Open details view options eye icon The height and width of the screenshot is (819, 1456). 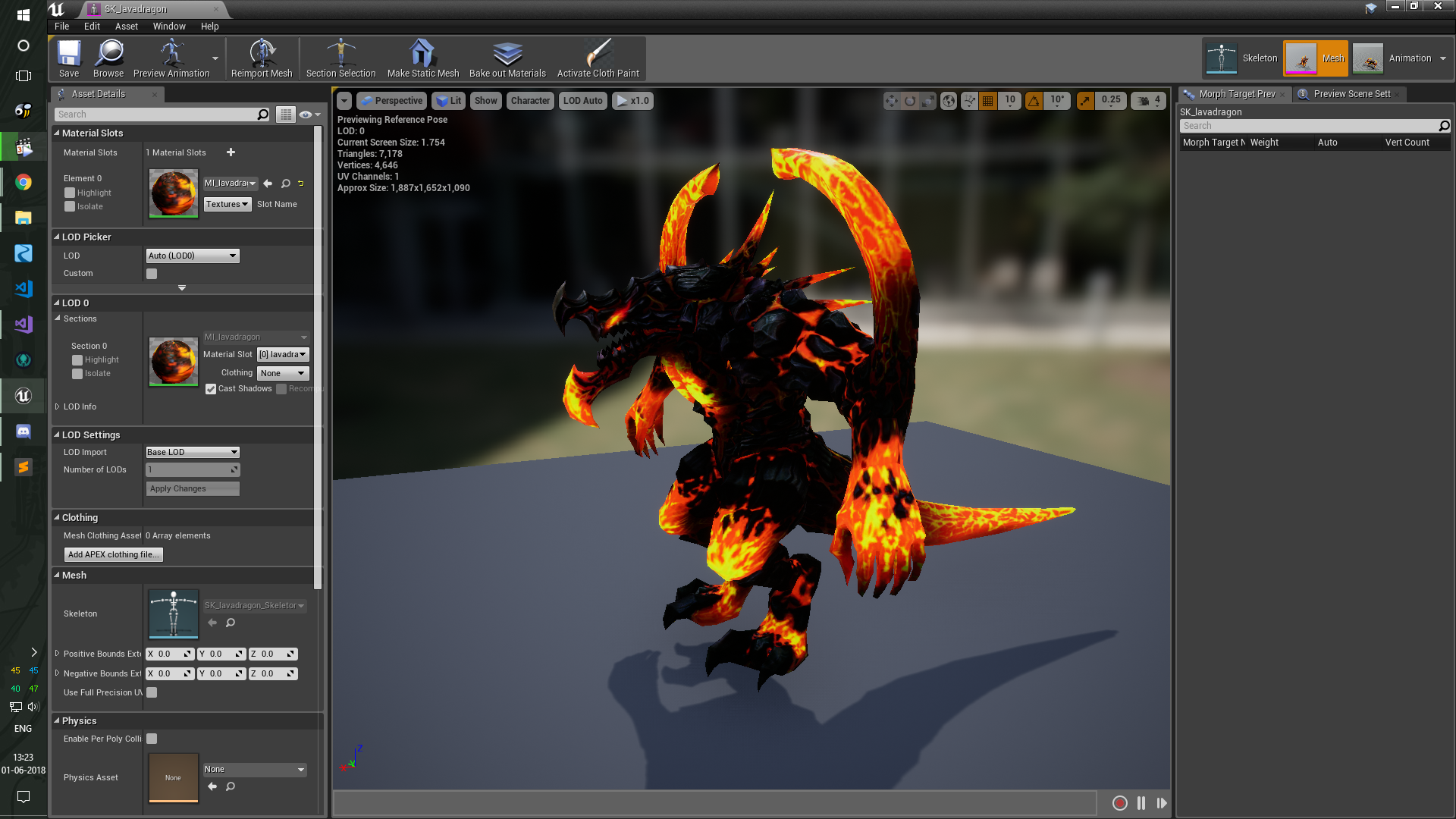309,115
